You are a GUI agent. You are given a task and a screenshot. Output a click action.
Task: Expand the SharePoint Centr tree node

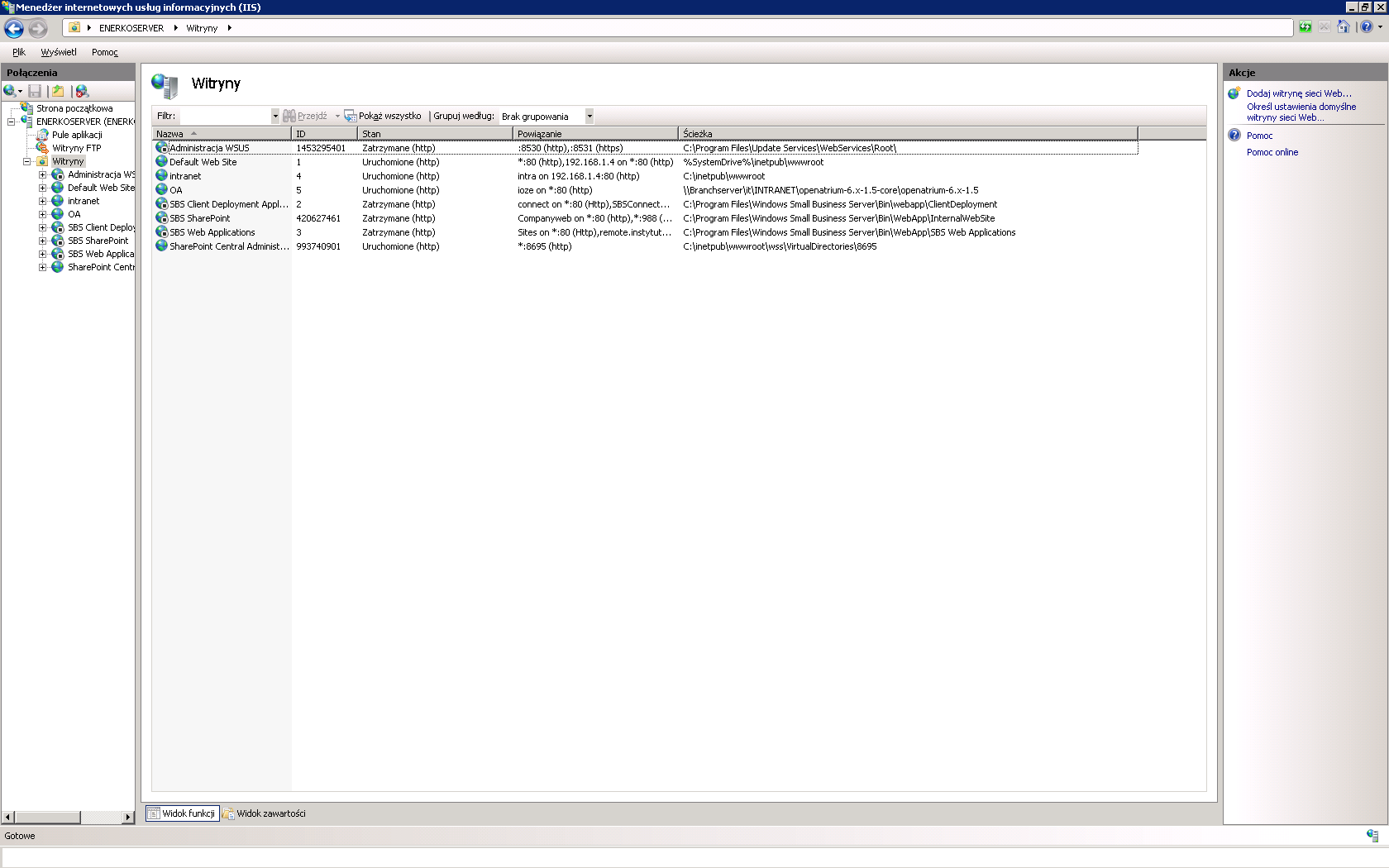pos(42,267)
